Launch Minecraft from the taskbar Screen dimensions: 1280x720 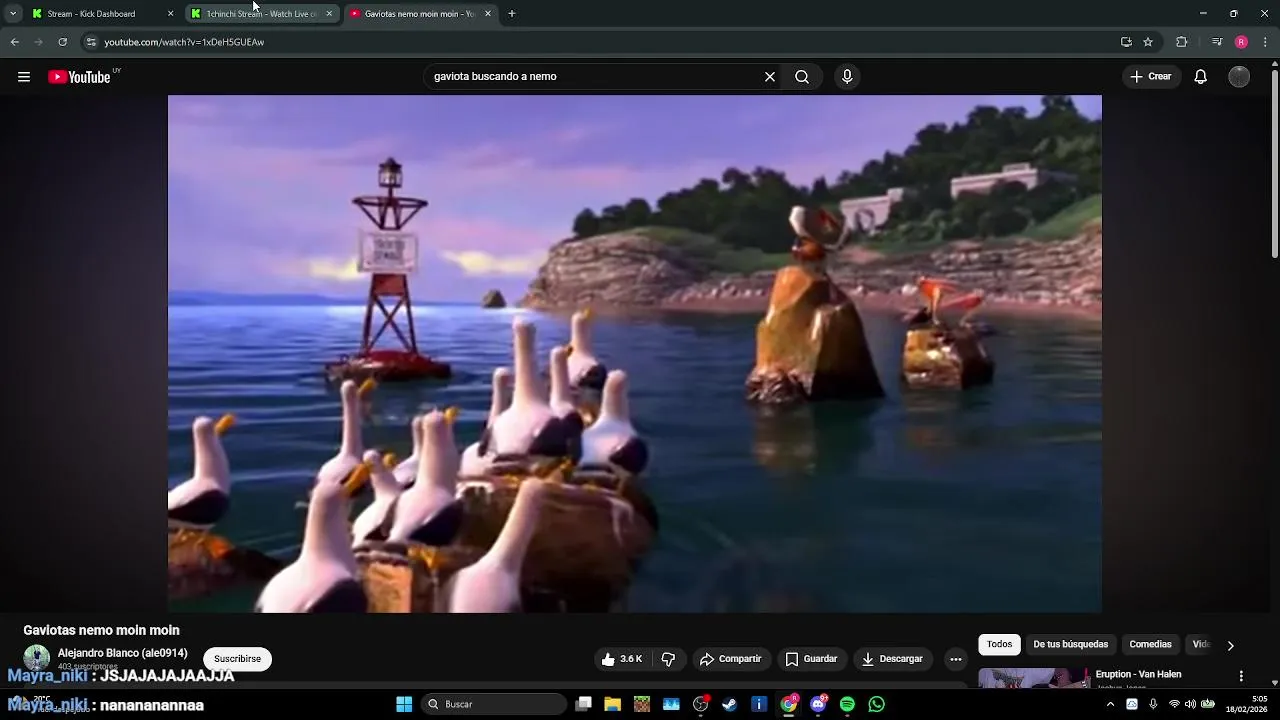(642, 704)
